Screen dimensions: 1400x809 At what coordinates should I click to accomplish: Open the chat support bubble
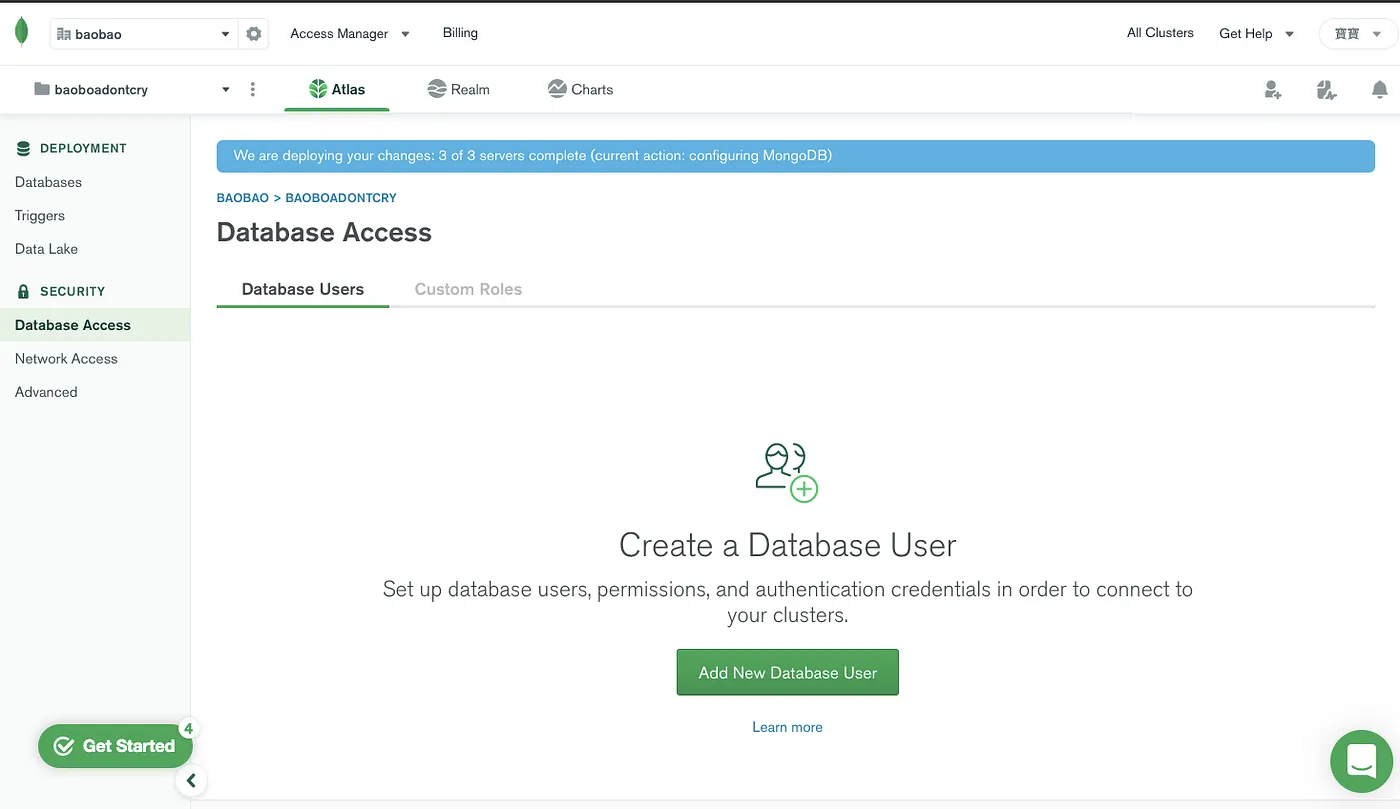pos(1362,761)
